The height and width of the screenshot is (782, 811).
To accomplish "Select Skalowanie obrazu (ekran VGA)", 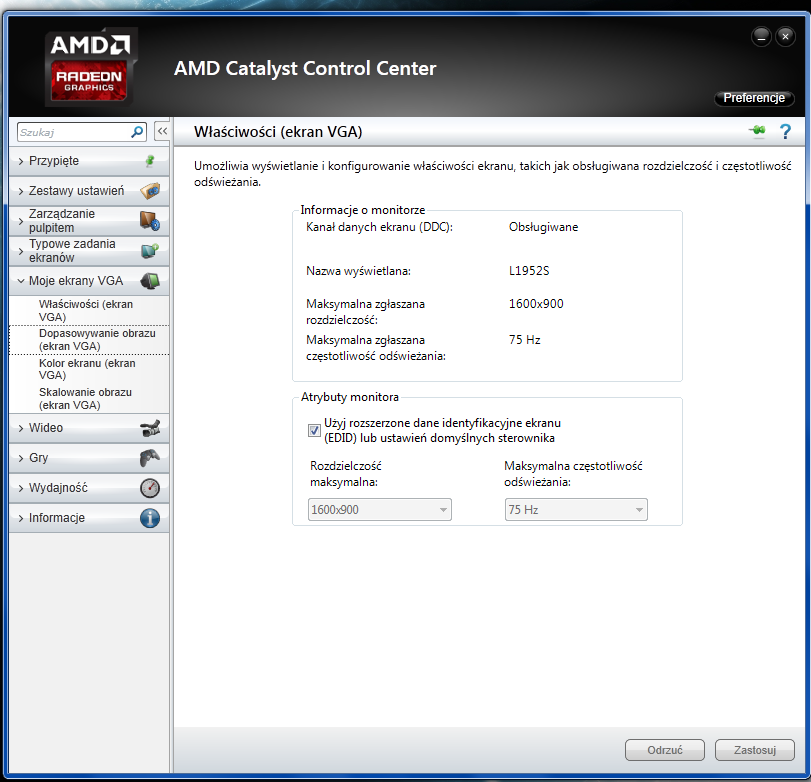I will point(89,398).
